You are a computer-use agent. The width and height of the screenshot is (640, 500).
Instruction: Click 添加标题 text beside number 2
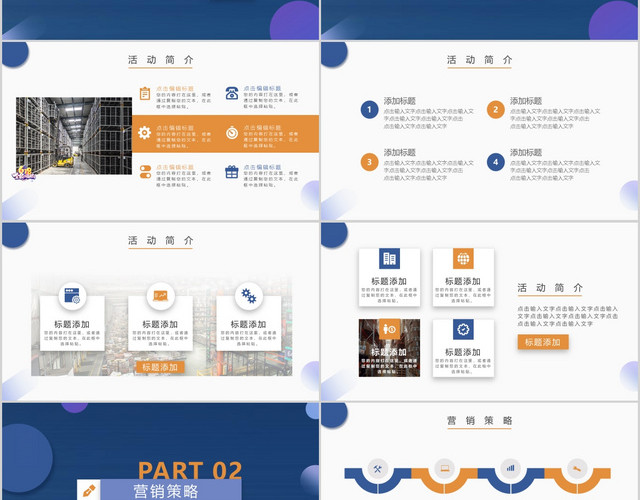coord(526,101)
